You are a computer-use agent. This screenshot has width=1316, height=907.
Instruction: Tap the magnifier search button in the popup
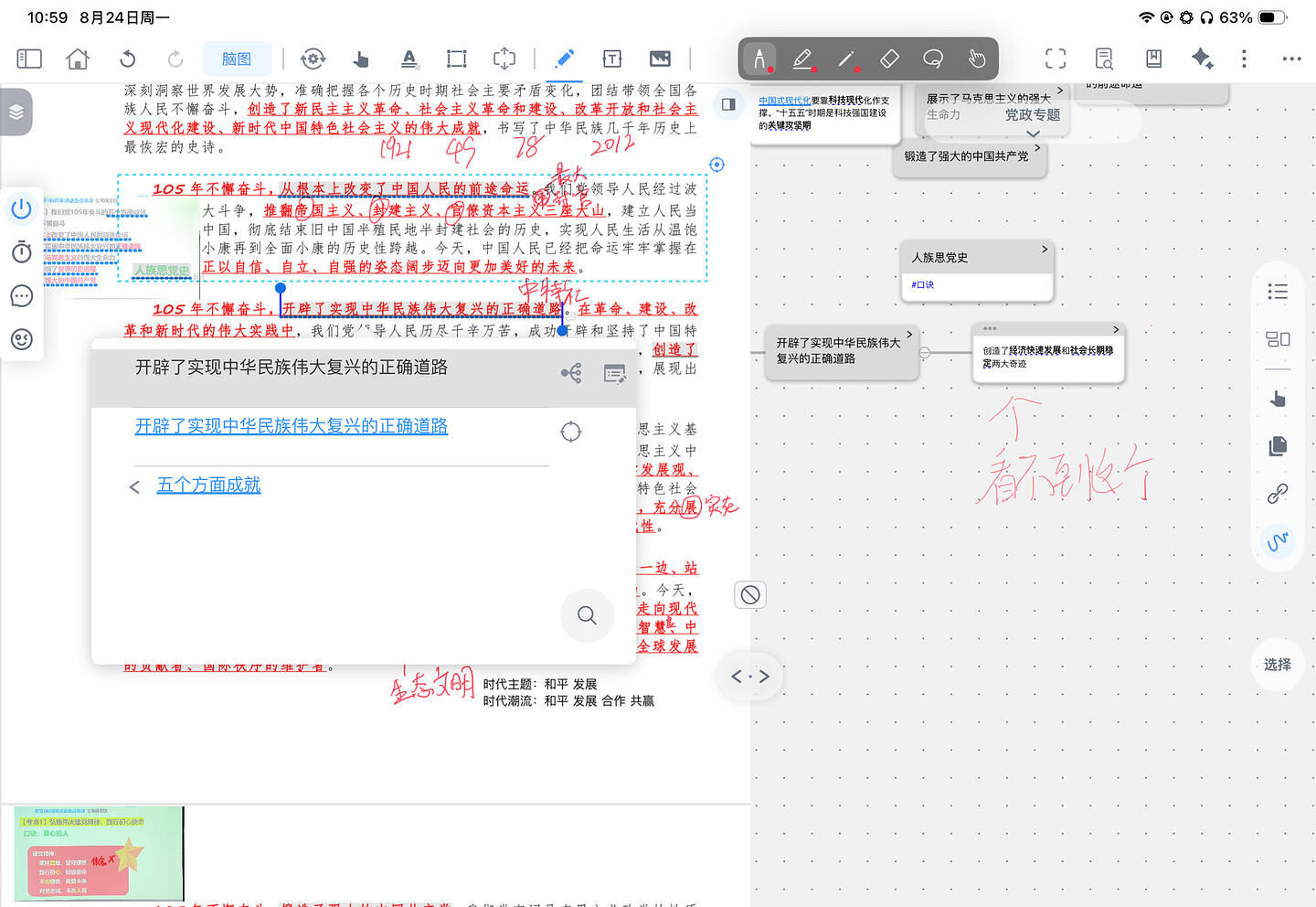coord(587,616)
